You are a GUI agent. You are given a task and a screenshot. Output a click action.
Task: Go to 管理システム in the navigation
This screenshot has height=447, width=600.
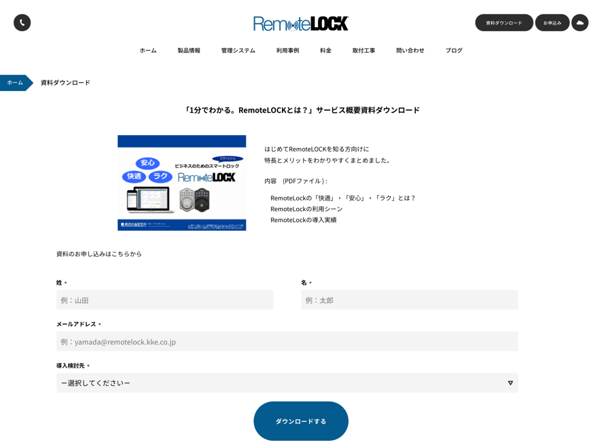coord(238,50)
